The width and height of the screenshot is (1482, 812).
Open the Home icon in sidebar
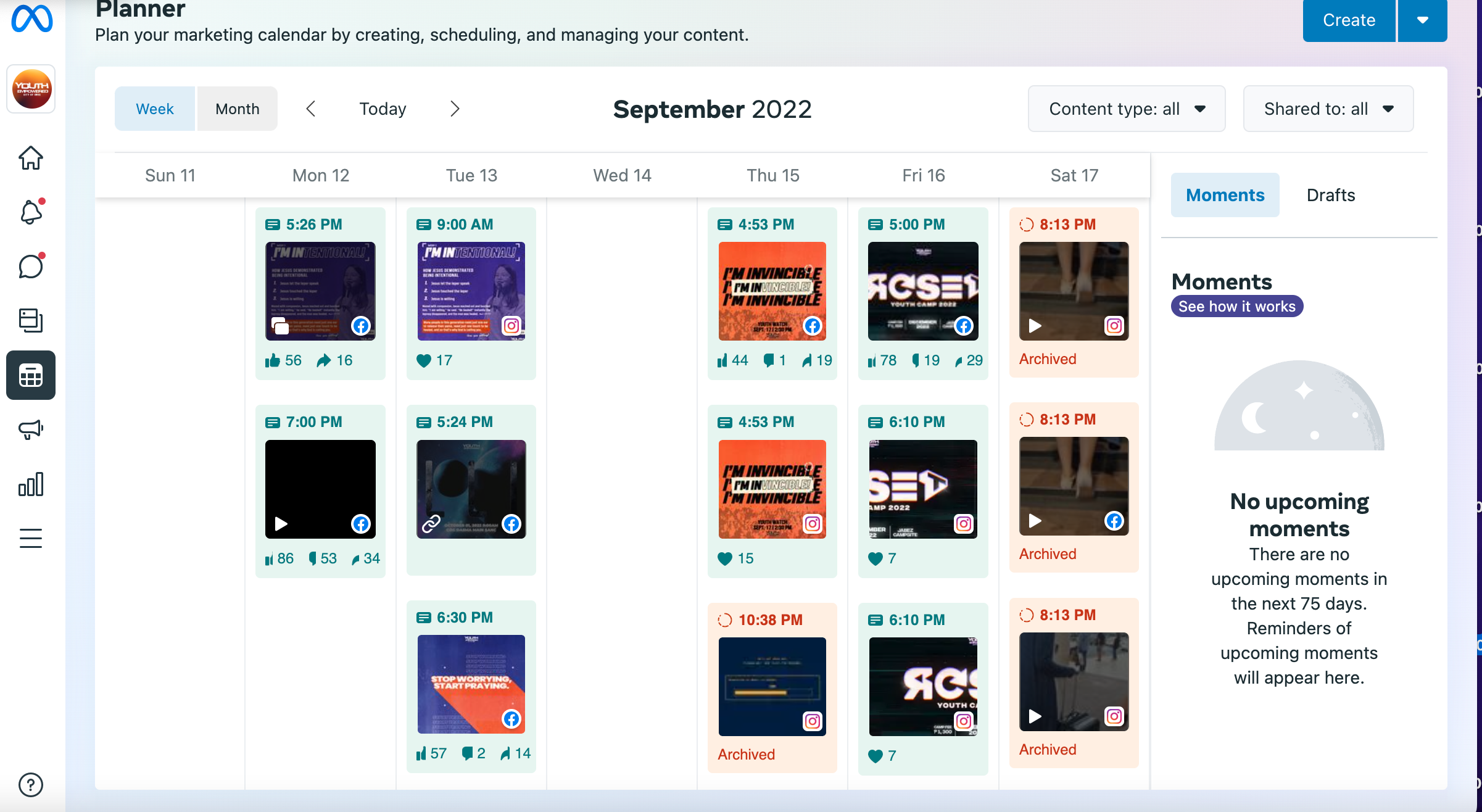(31, 158)
